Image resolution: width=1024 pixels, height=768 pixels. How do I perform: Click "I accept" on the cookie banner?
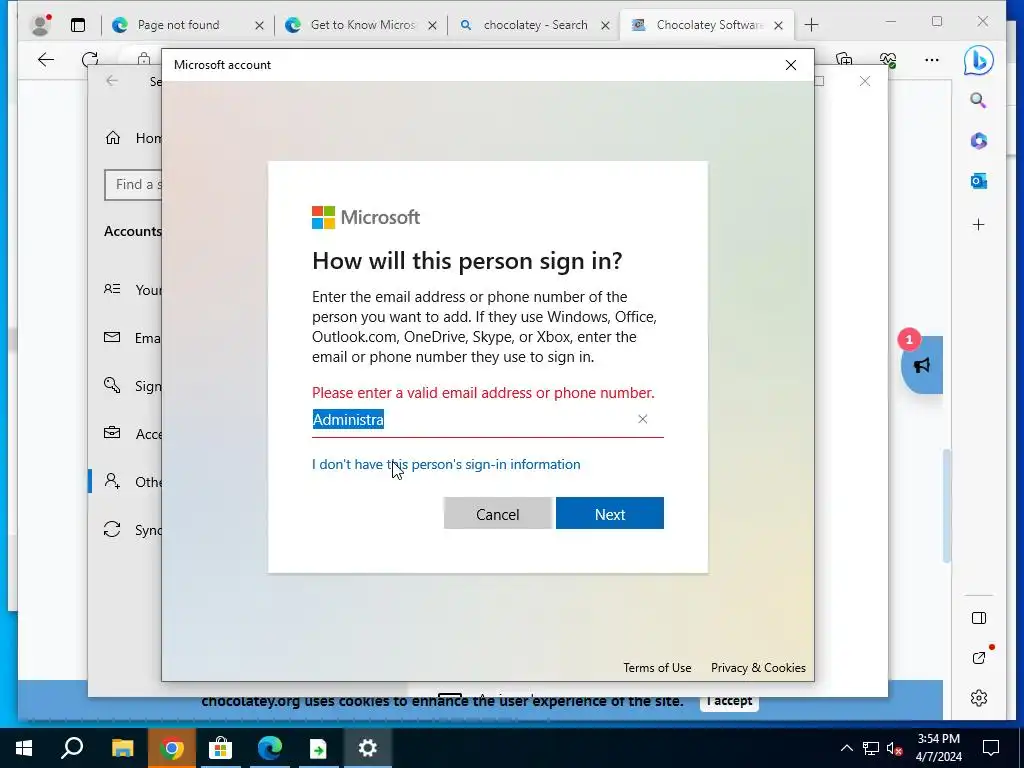(729, 701)
